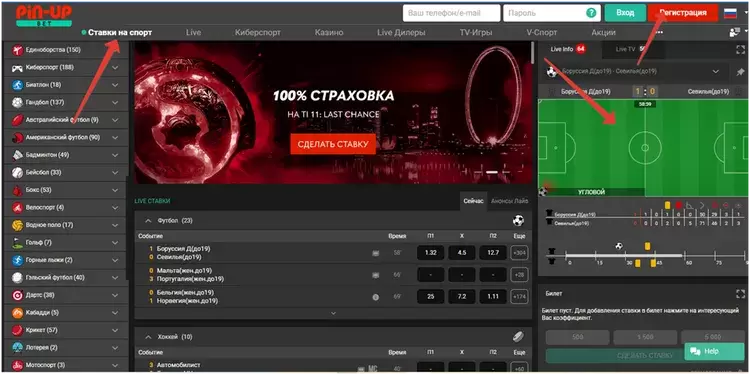Screen dimensions: 750x375
Task: Expand the Гэльский футбол (40) category
Action: (x=115, y=278)
